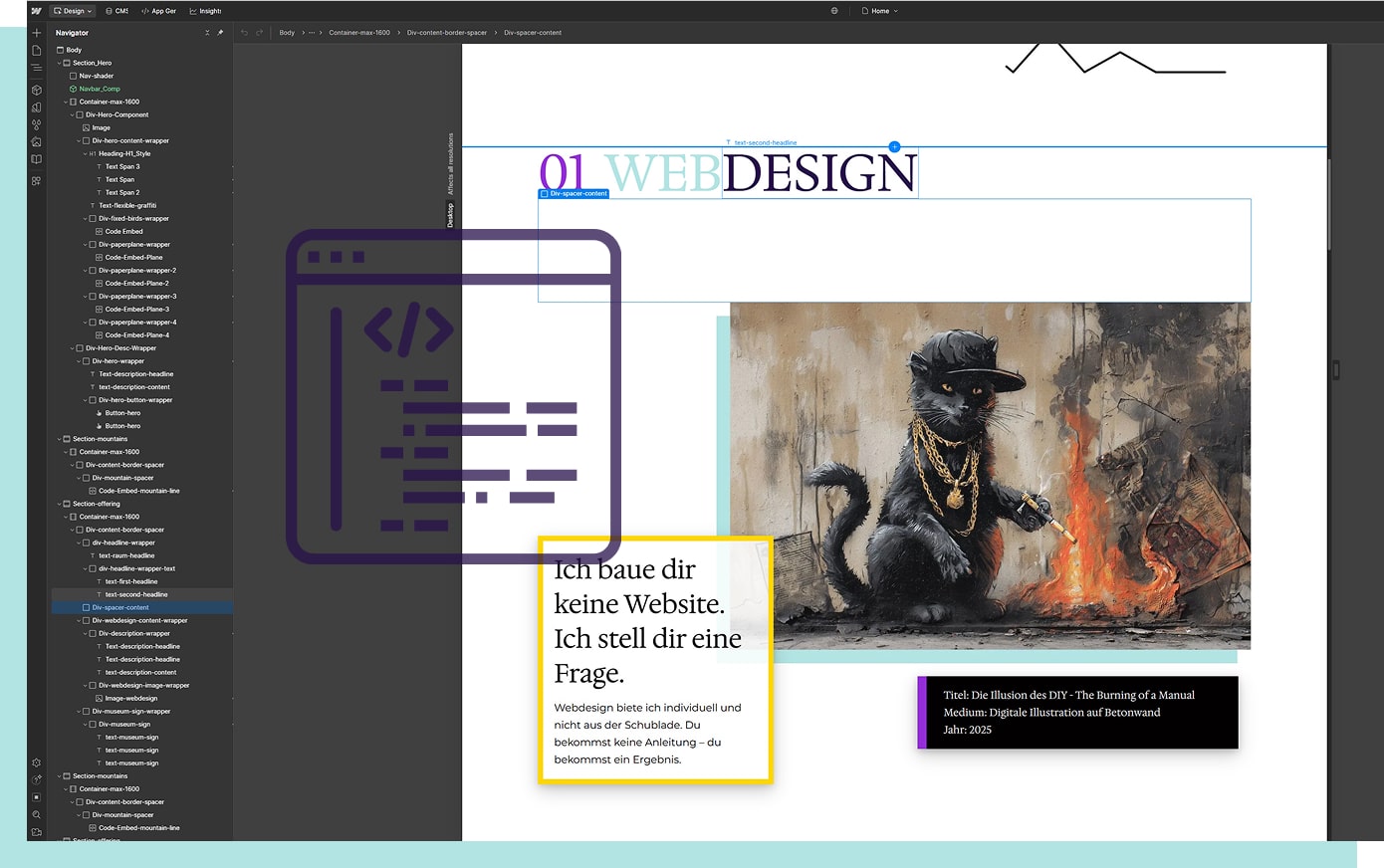The image size is (1384, 868).
Task: Click the Undo arrow
Action: (244, 32)
